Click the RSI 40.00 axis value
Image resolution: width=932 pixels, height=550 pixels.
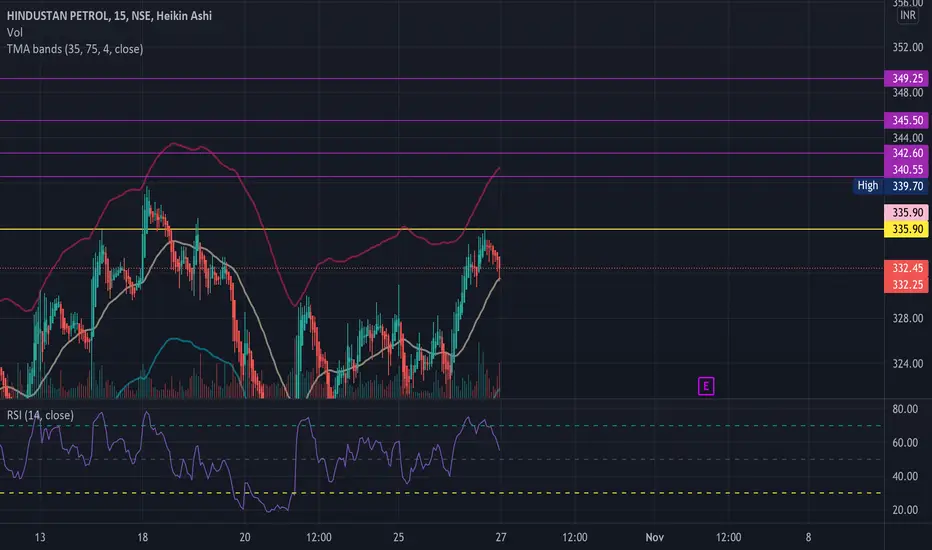(905, 476)
